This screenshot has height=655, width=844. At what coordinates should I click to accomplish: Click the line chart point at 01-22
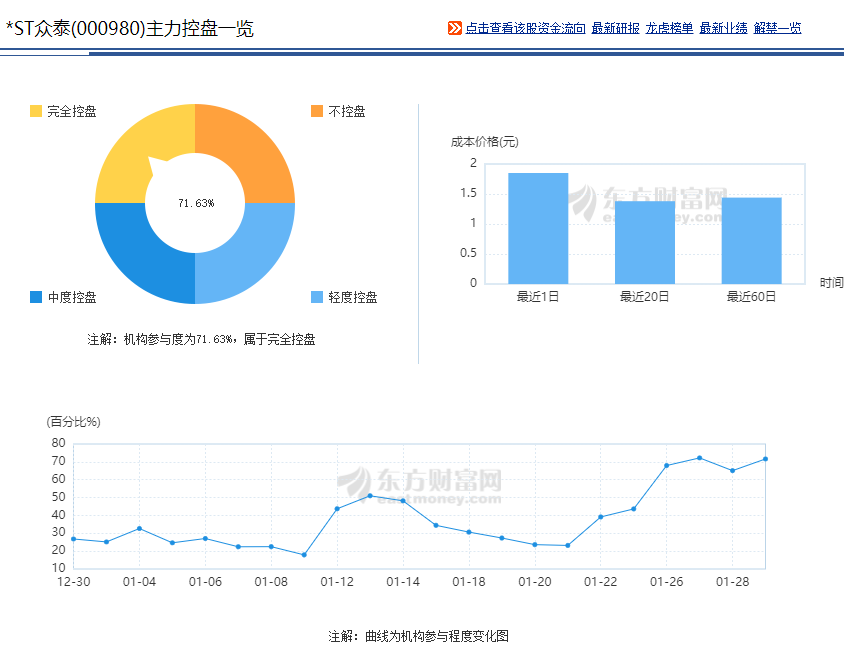click(601, 517)
